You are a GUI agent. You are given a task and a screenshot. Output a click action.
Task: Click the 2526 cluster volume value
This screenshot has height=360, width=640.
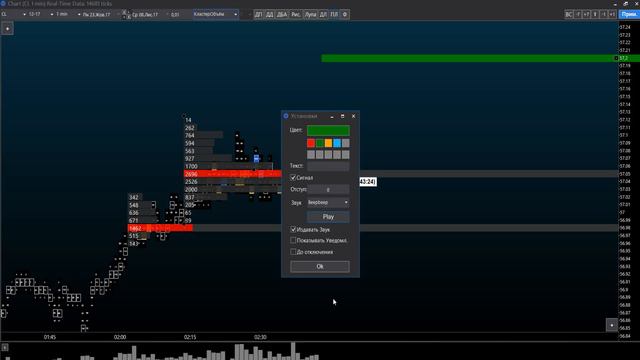tap(191, 182)
